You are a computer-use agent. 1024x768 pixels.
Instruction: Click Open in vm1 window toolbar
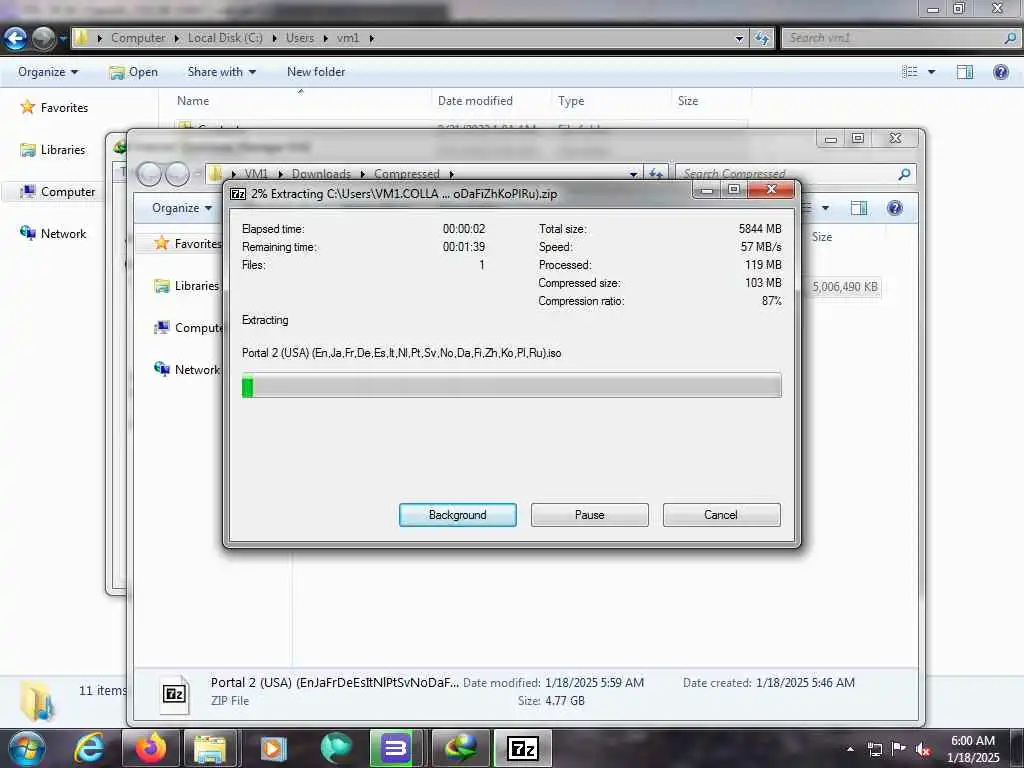click(x=134, y=72)
